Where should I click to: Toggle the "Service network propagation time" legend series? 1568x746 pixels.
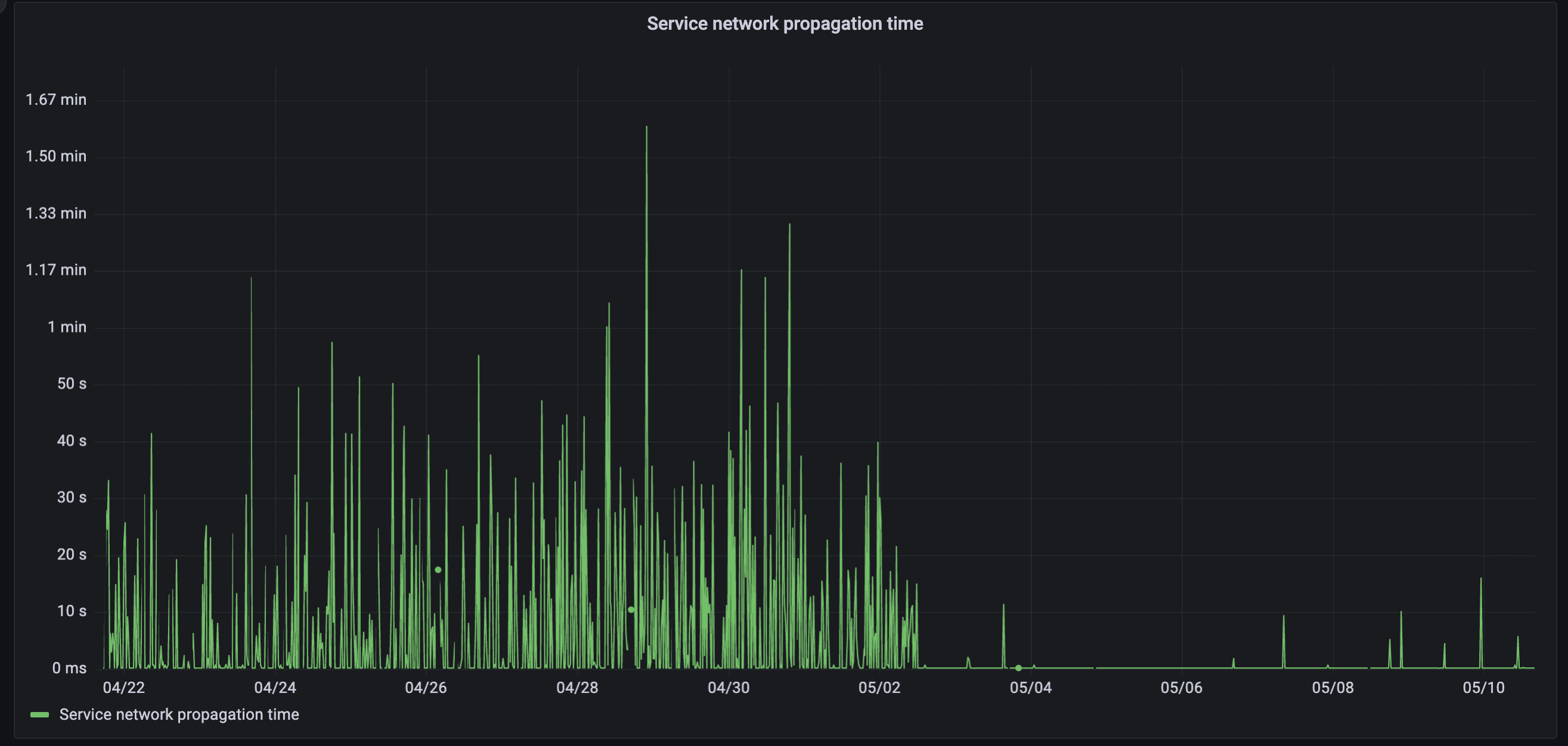click(x=178, y=714)
